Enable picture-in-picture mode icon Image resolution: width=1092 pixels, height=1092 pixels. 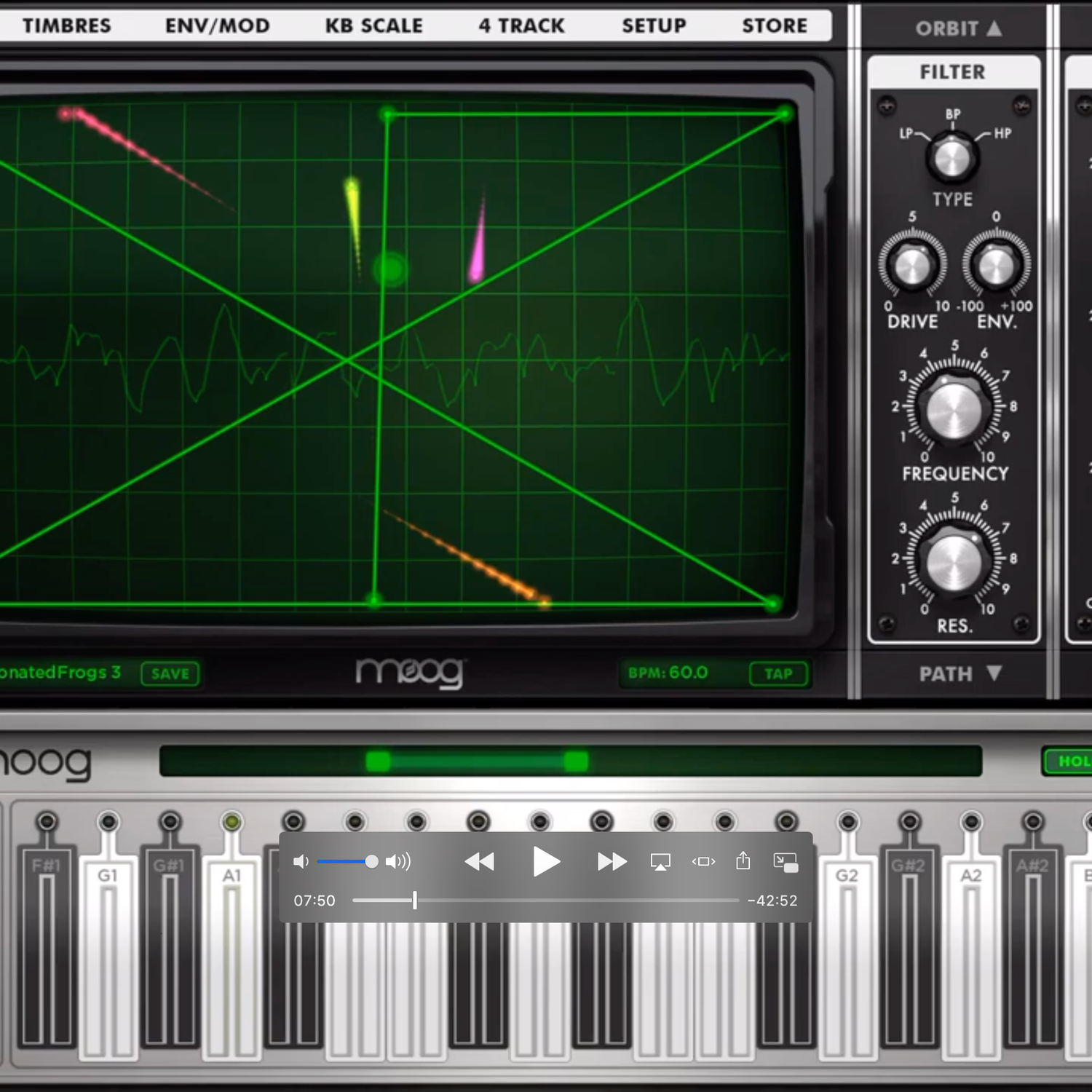(x=786, y=862)
